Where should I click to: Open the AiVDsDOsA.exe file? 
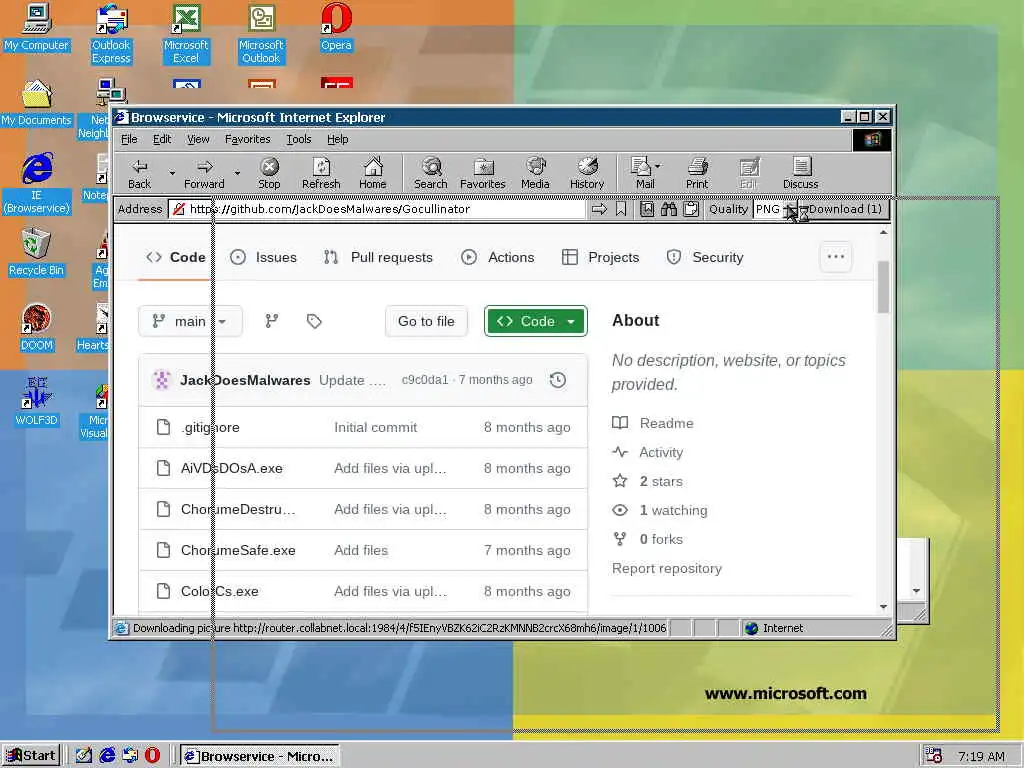coord(232,468)
